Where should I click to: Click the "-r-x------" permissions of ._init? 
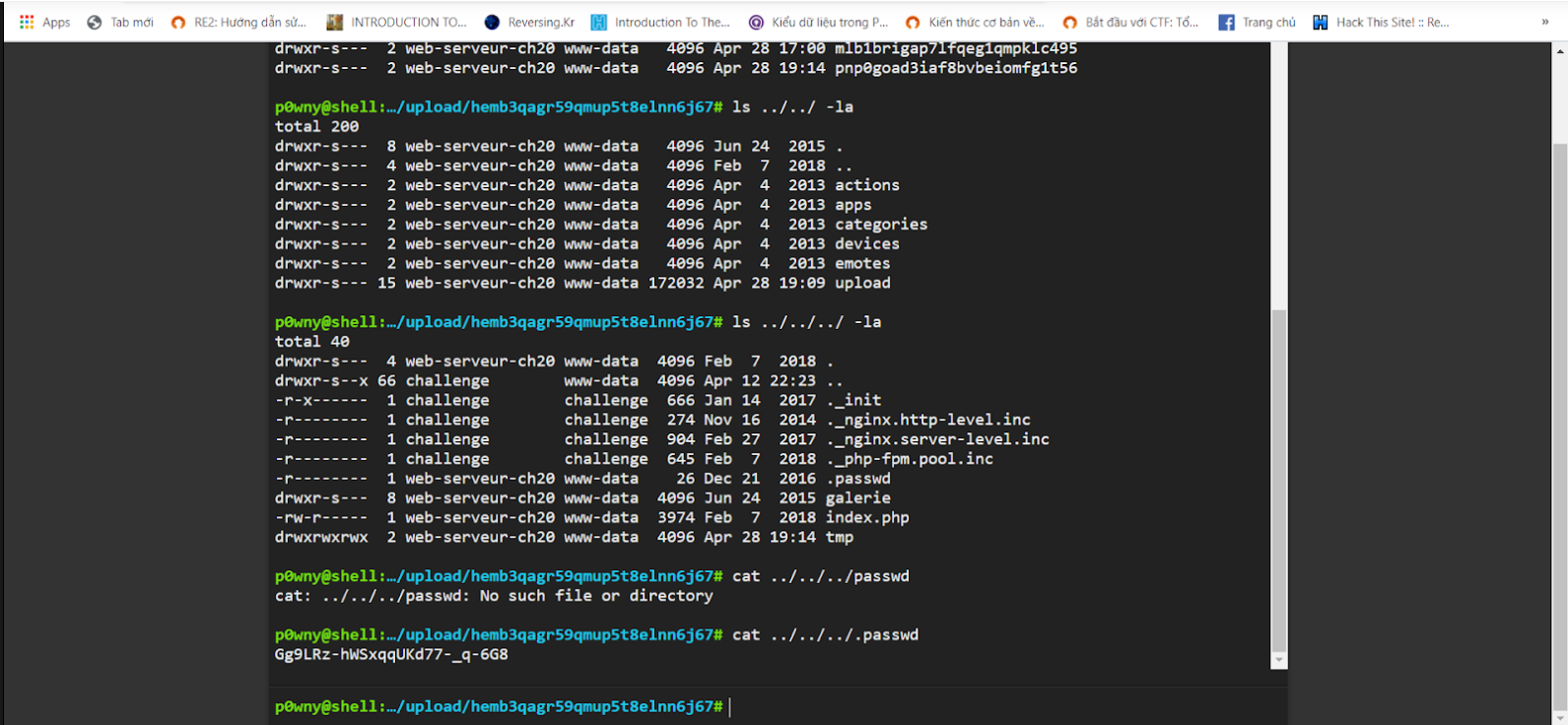click(x=321, y=400)
